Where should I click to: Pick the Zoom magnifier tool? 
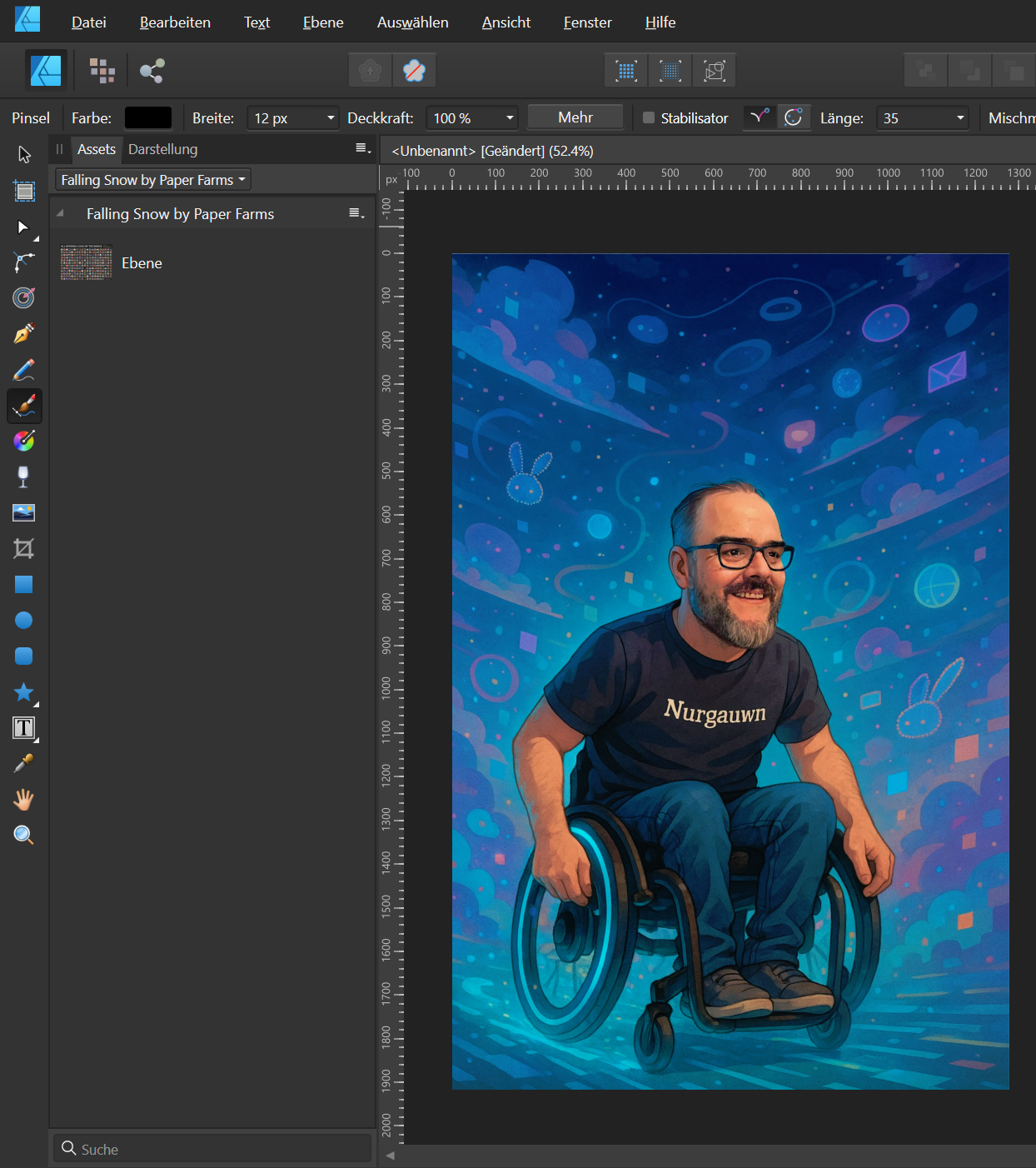pyautogui.click(x=24, y=836)
